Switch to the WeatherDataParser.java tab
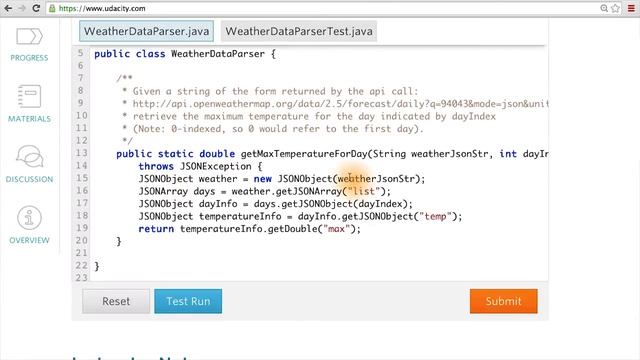 point(147,31)
